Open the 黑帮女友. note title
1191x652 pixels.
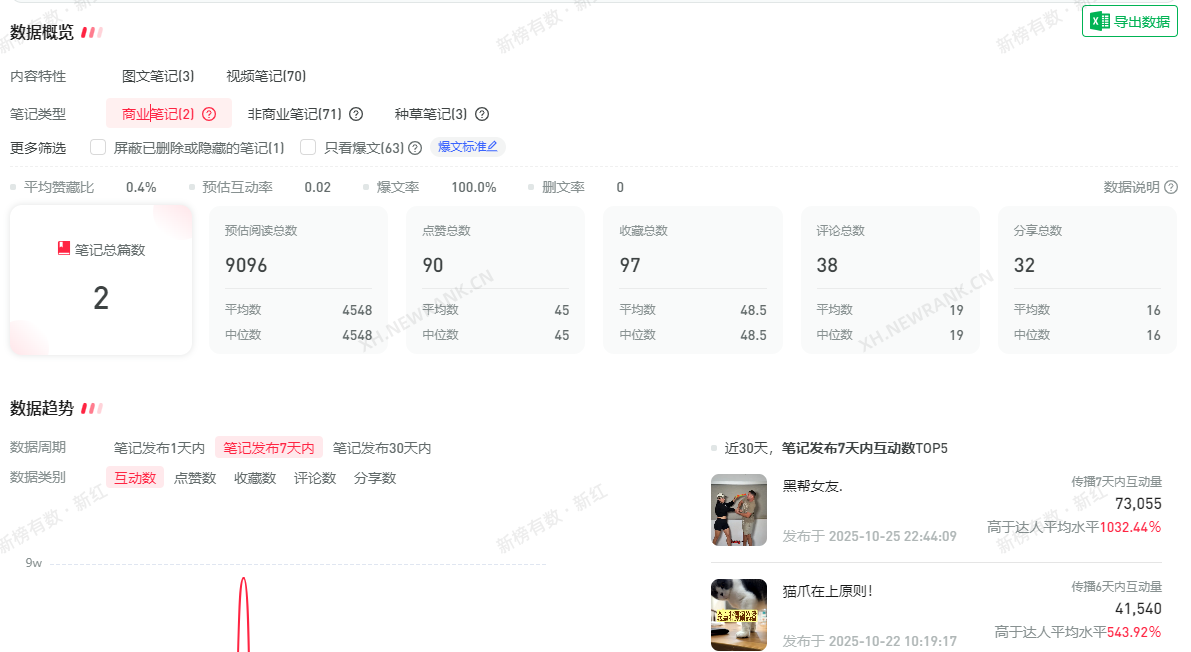point(812,487)
